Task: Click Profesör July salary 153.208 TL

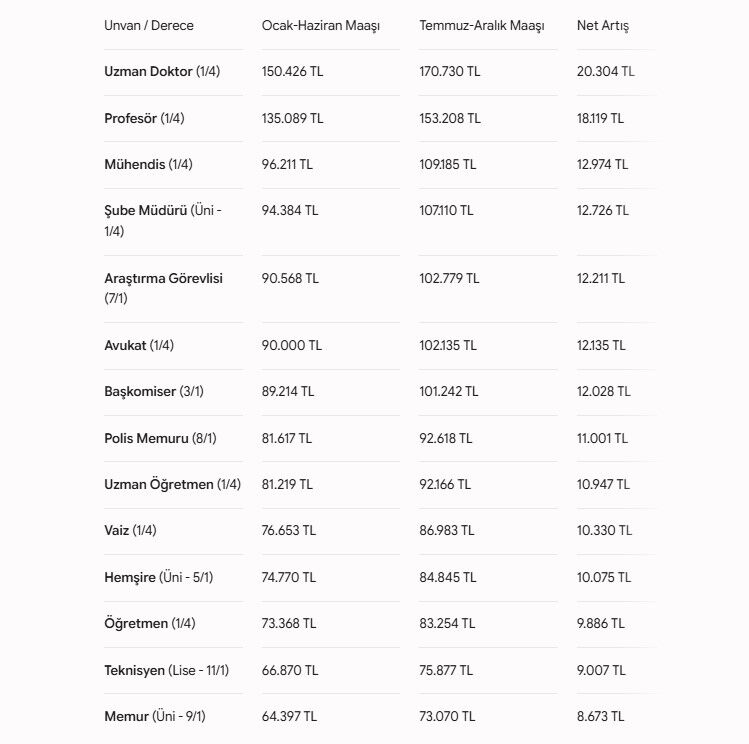Action: pos(450,118)
